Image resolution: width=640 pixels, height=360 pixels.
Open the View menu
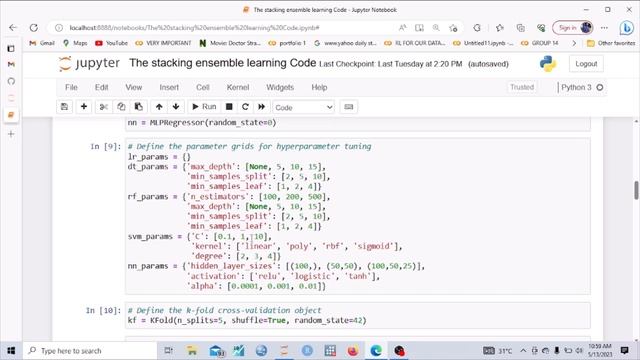pyautogui.click(x=133, y=87)
